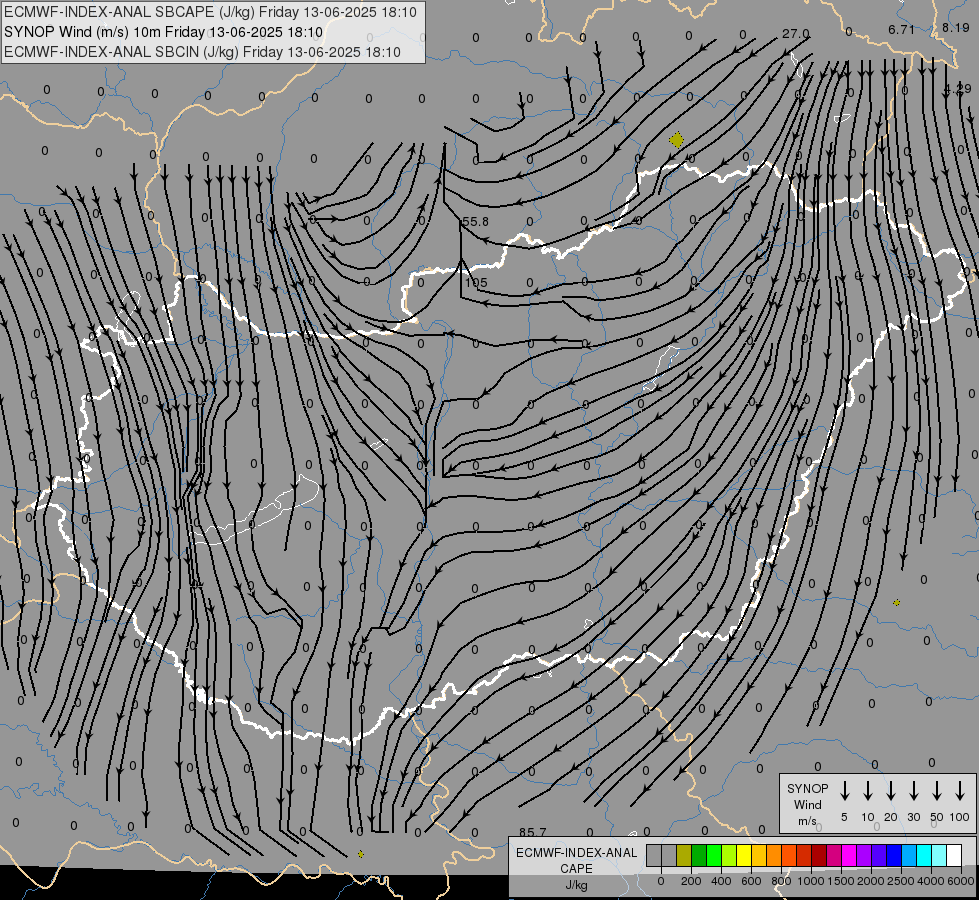This screenshot has width=979, height=900.
Task: Click the 6000 tick label on color scale
Action: pos(961,881)
